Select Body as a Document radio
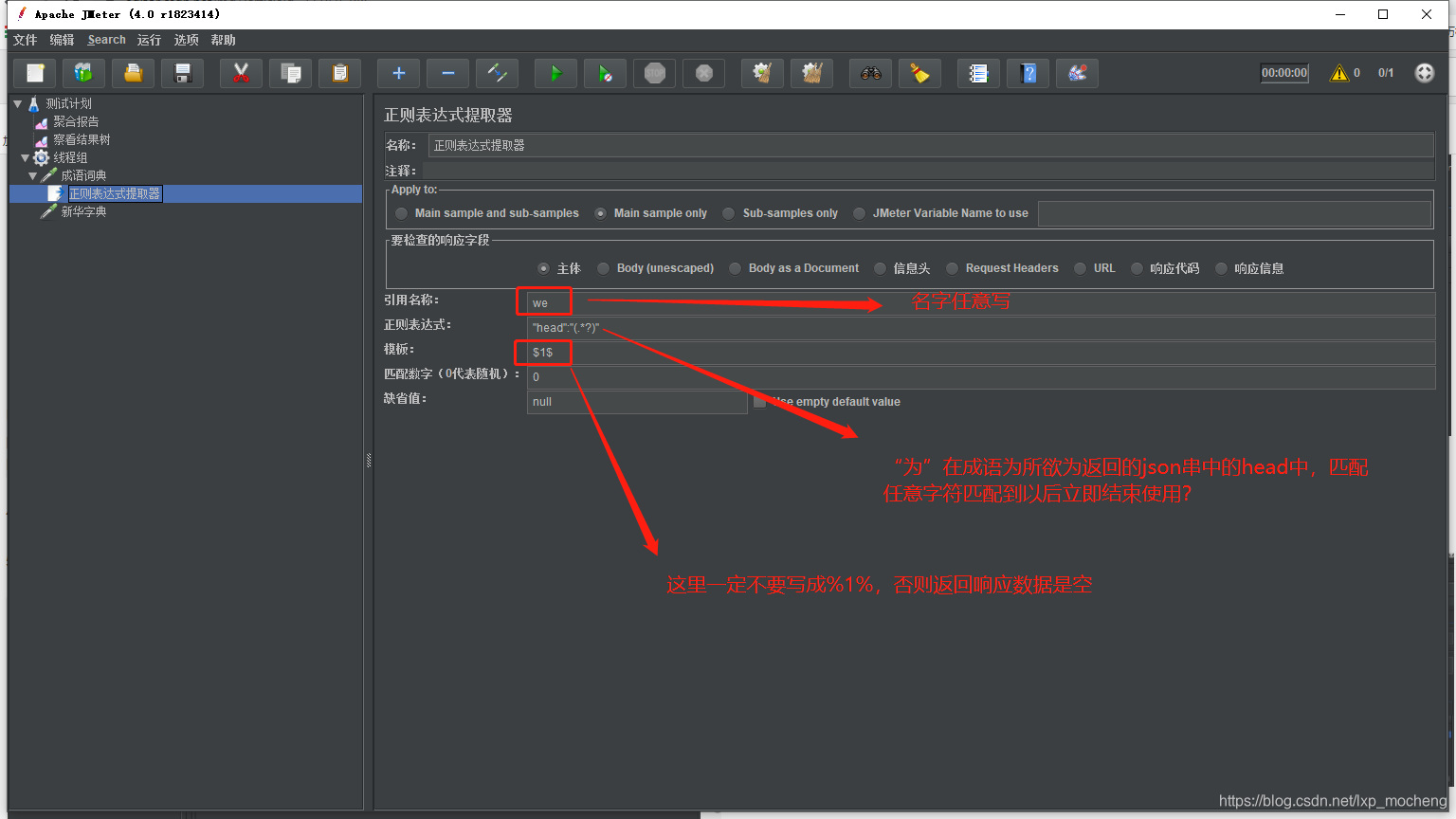The width and height of the screenshot is (1456, 819). pyautogui.click(x=736, y=268)
